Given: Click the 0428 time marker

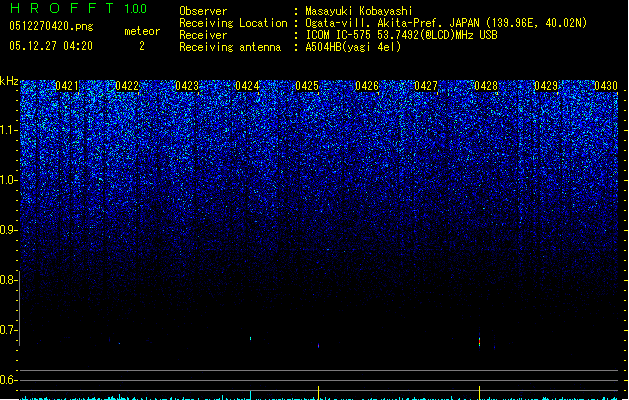Looking at the screenshot, I should (486, 86).
